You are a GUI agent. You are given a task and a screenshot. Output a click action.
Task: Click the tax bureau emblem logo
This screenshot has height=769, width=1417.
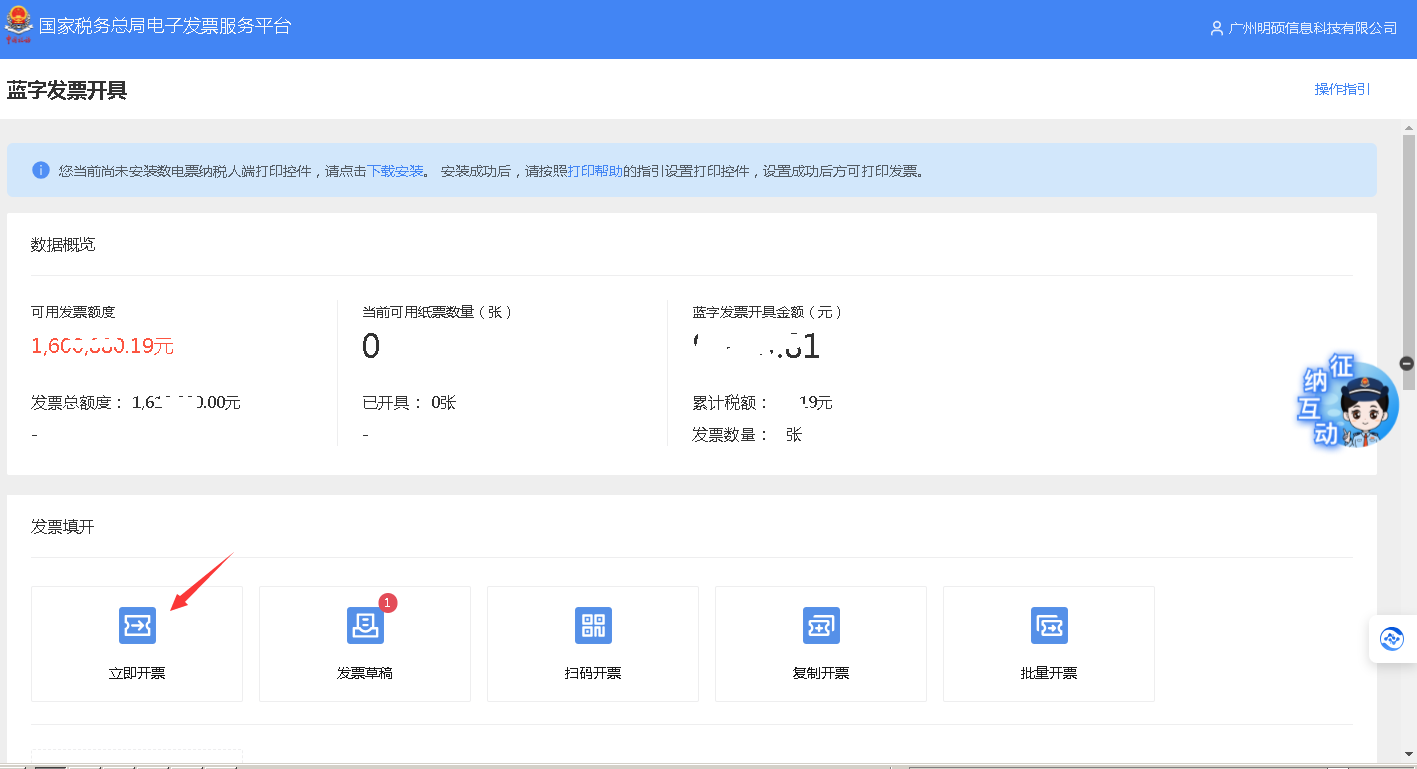19,25
